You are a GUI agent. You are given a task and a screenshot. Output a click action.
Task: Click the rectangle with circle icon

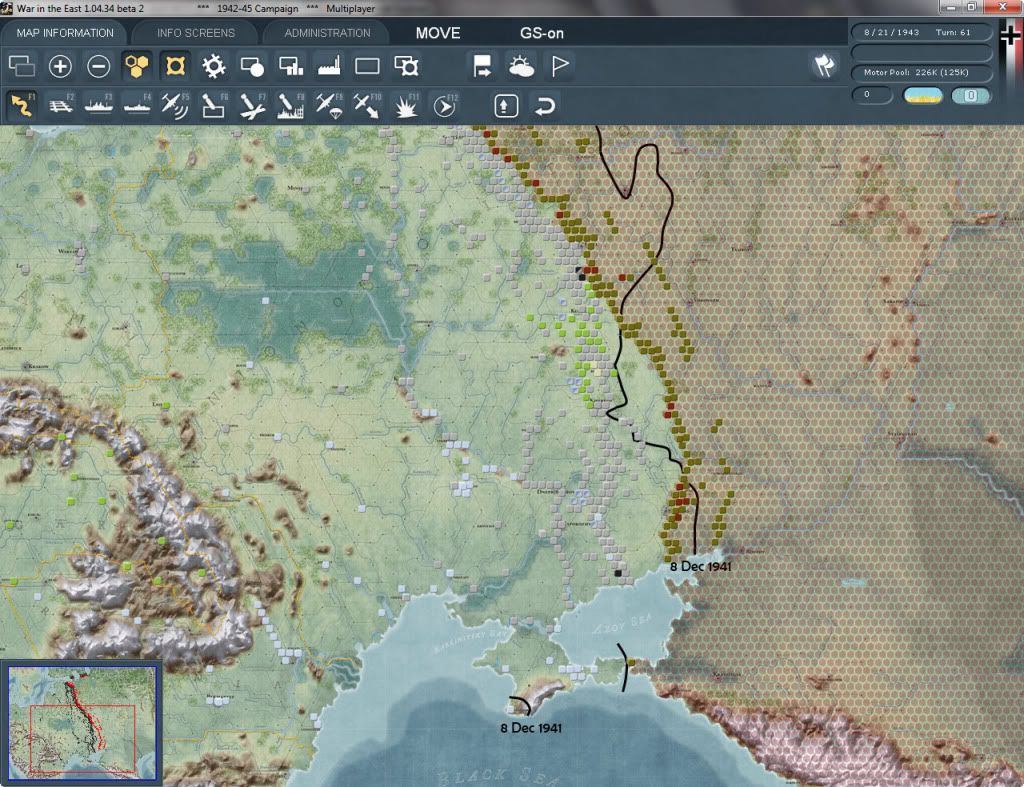[252, 66]
